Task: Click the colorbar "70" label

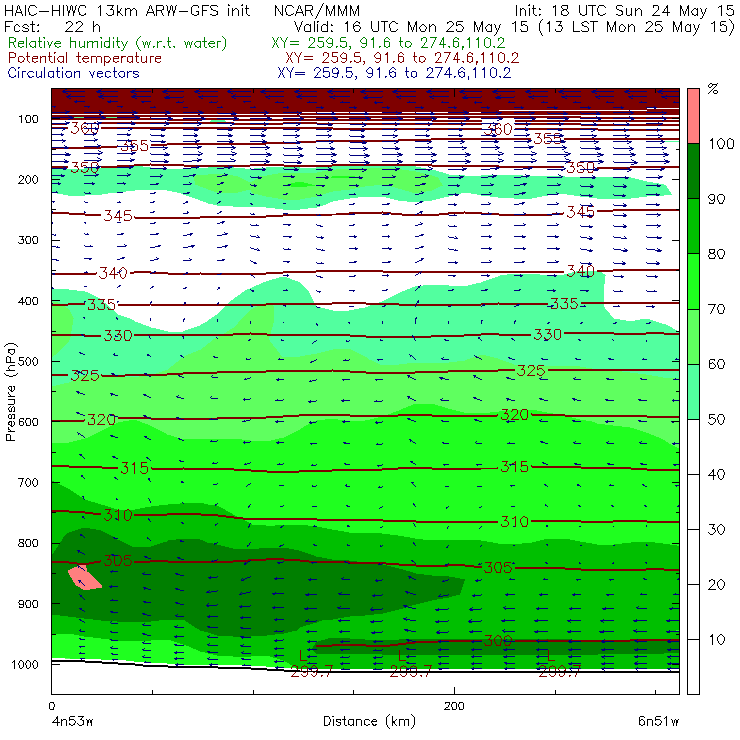Action: coord(715,309)
